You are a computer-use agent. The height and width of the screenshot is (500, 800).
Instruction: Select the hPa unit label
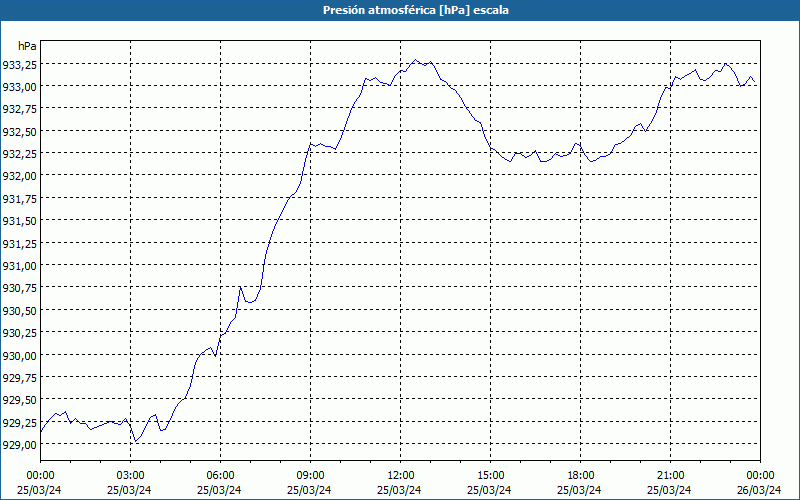click(x=27, y=46)
